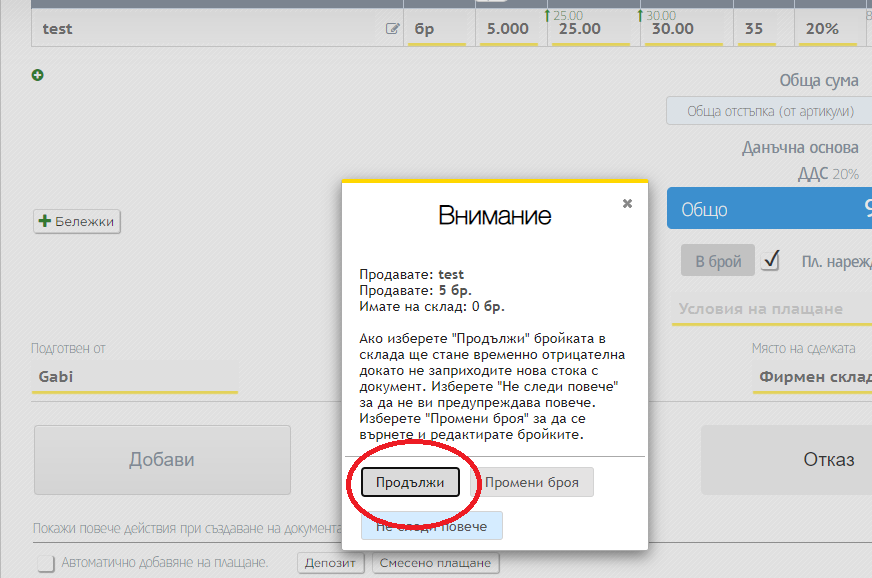Image resolution: width=872 pixels, height=578 pixels.
Task: Click the Обща отстъпка input field
Action: coord(768,111)
